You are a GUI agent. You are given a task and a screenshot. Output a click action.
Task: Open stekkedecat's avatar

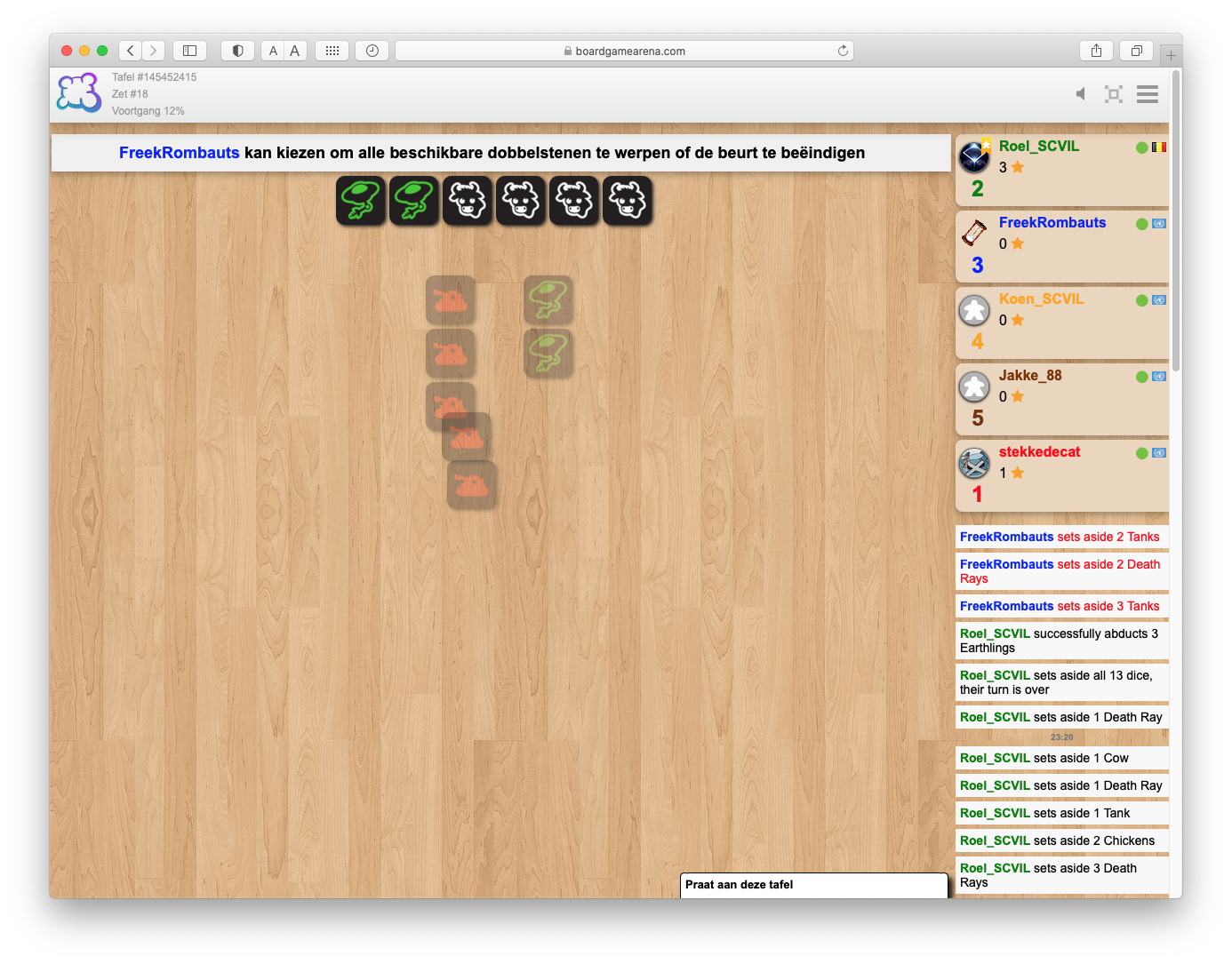[x=974, y=463]
